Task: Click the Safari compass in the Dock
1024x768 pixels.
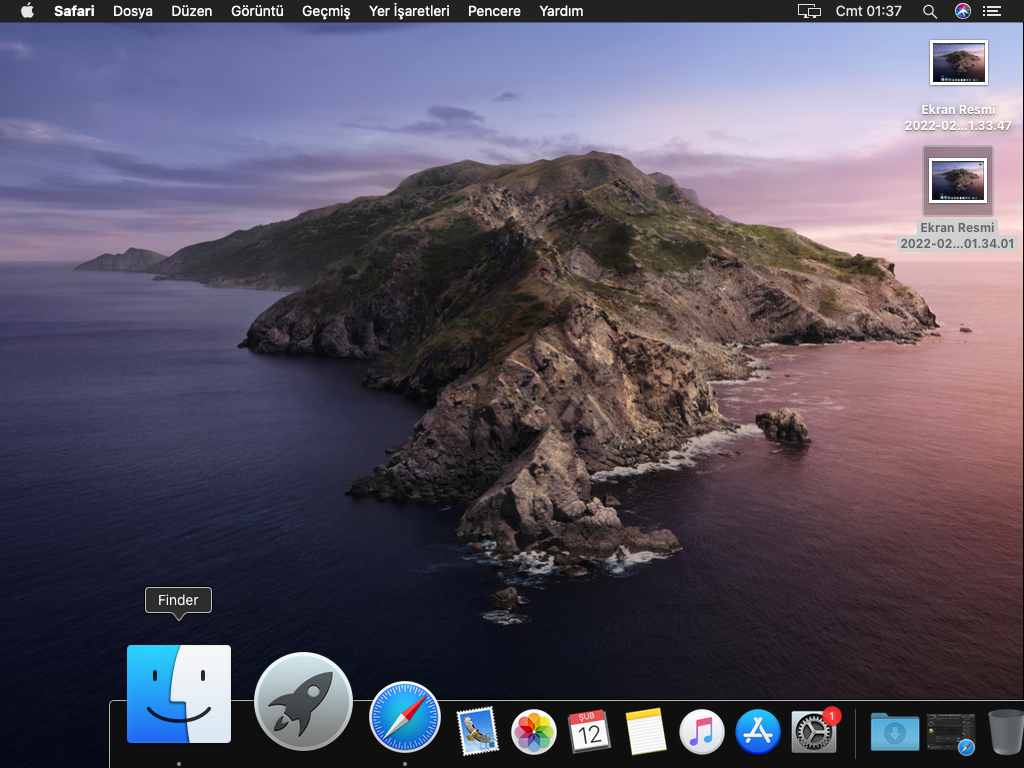Action: (405, 716)
